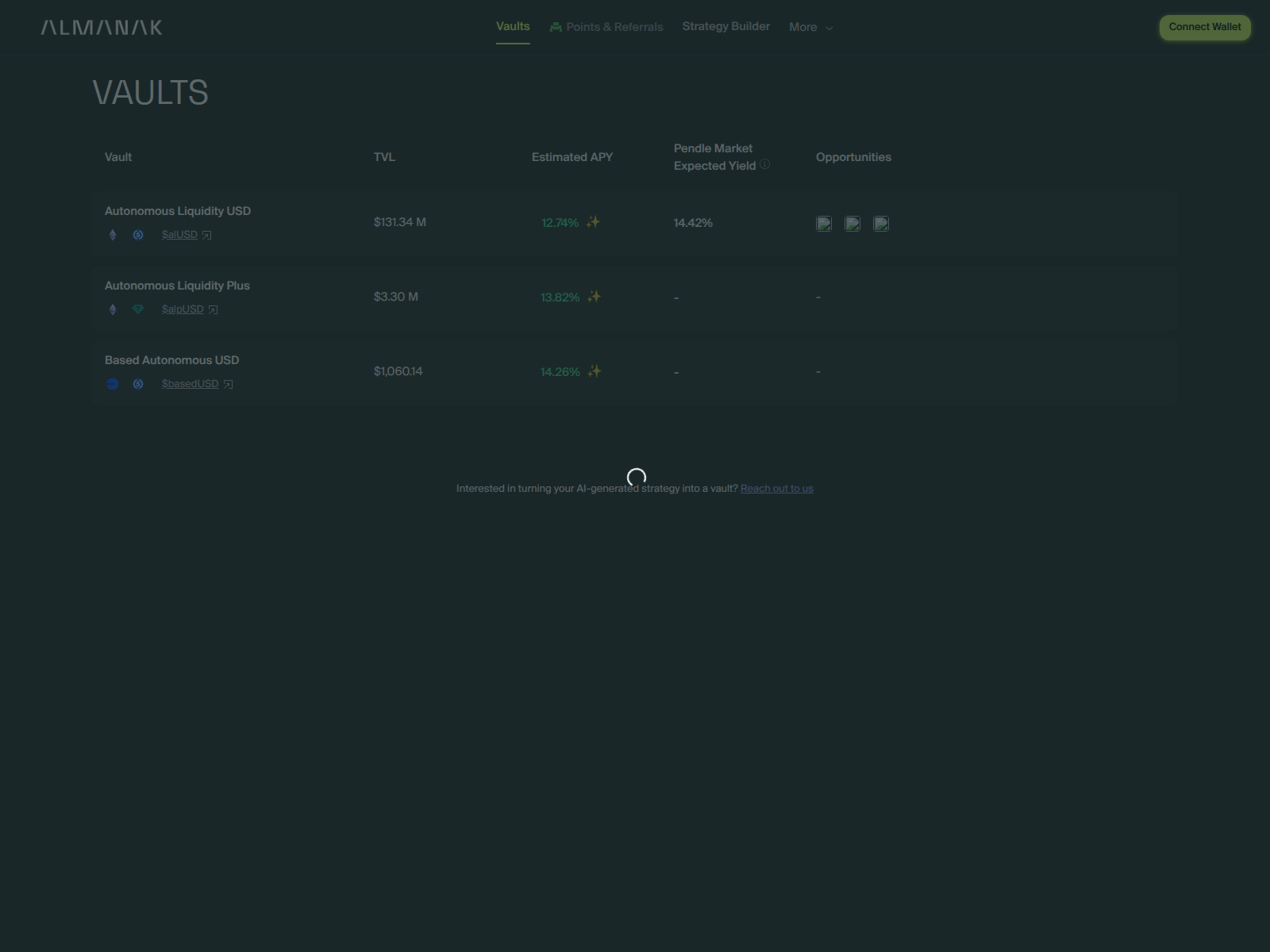Click the info icon beside Expected Yield
Screen dimensions: 1270x952
(765, 164)
